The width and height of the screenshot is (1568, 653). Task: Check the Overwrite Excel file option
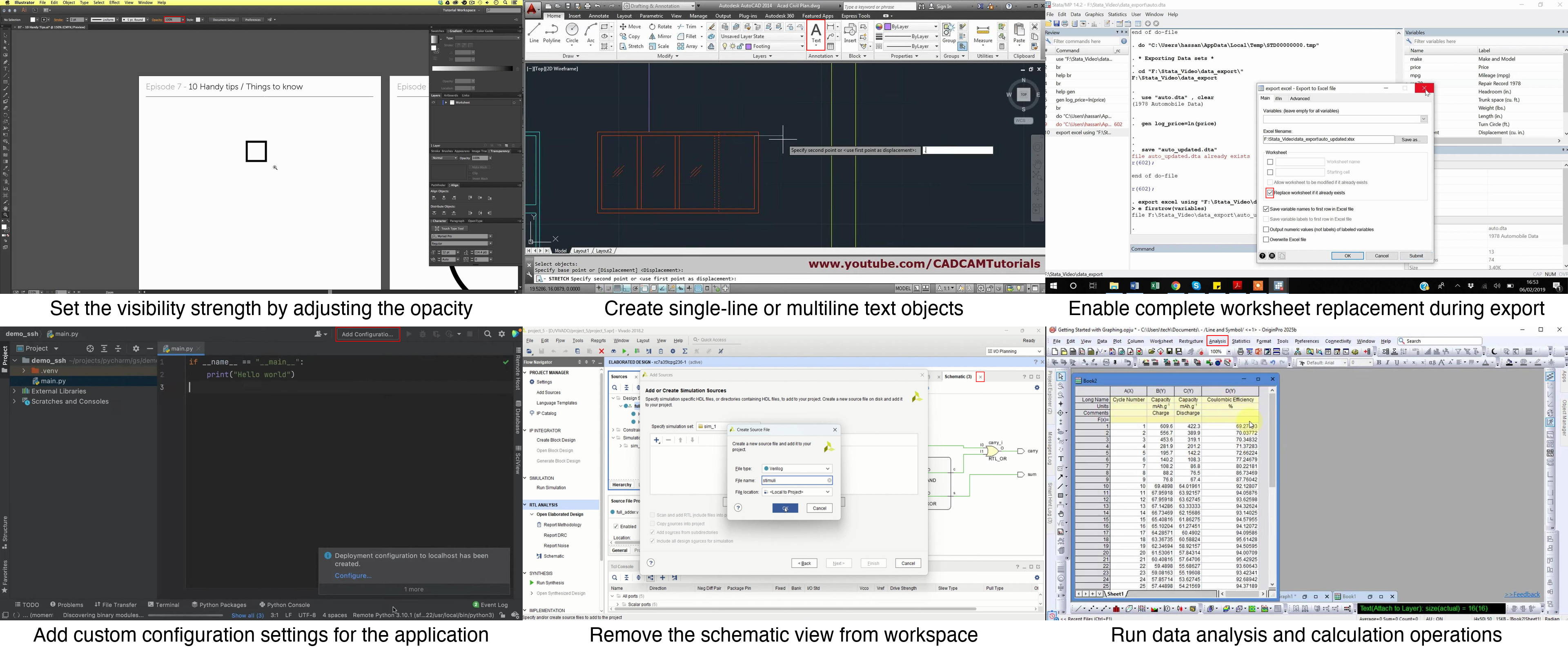point(1266,240)
